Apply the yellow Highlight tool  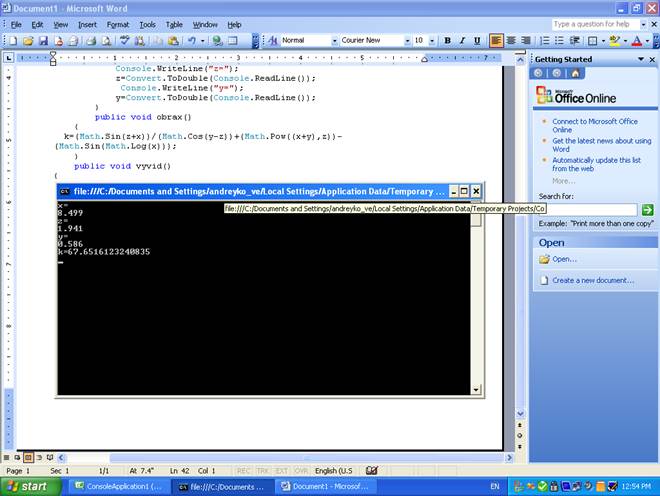click(614, 40)
